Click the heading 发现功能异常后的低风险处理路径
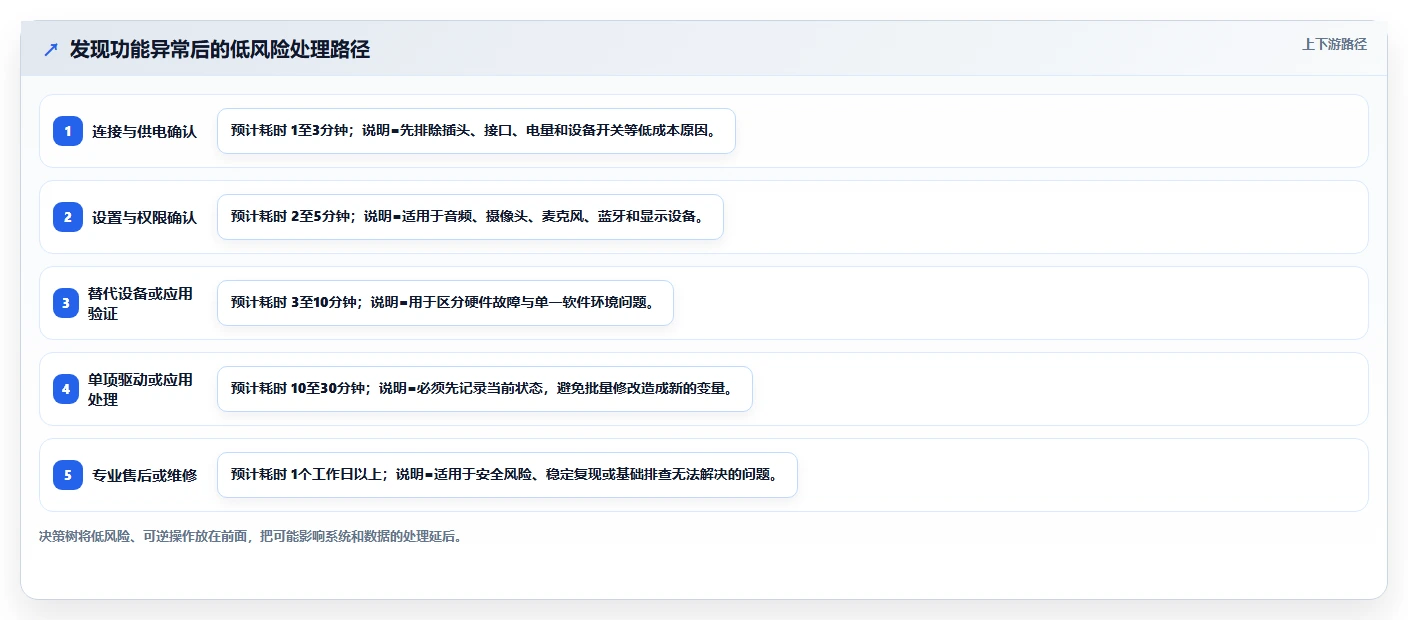This screenshot has width=1408, height=620. coord(220,50)
